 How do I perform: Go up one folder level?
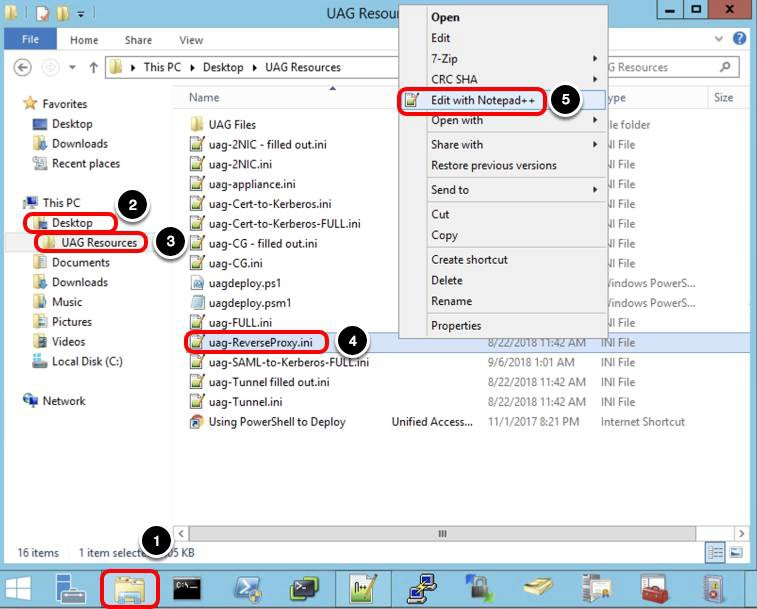pos(94,67)
